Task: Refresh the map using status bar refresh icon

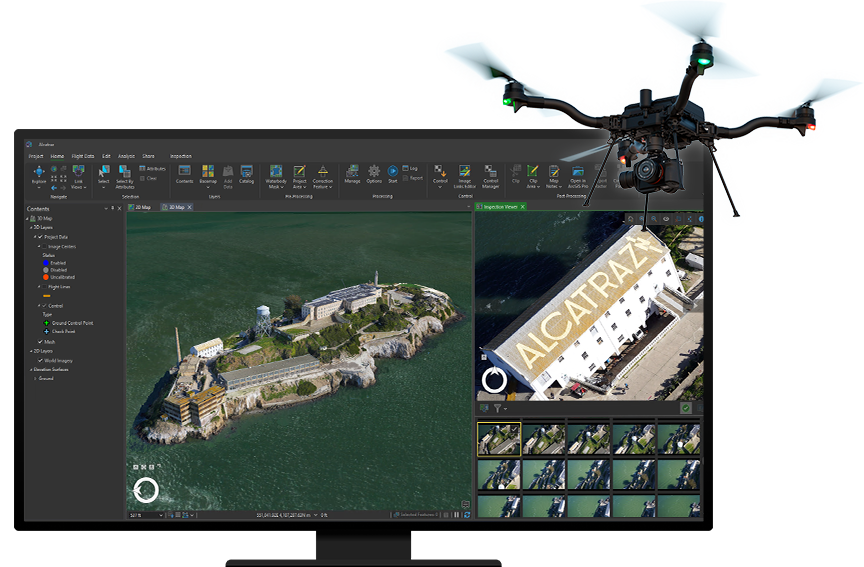Action: point(467,515)
